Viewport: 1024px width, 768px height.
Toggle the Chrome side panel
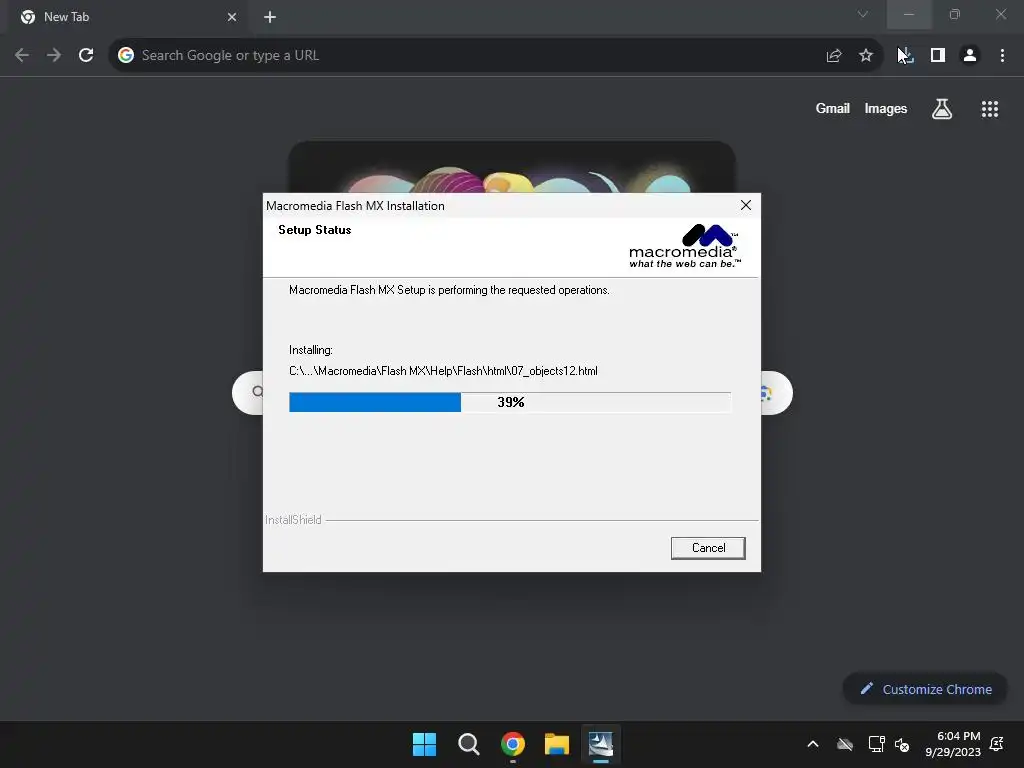(x=938, y=56)
